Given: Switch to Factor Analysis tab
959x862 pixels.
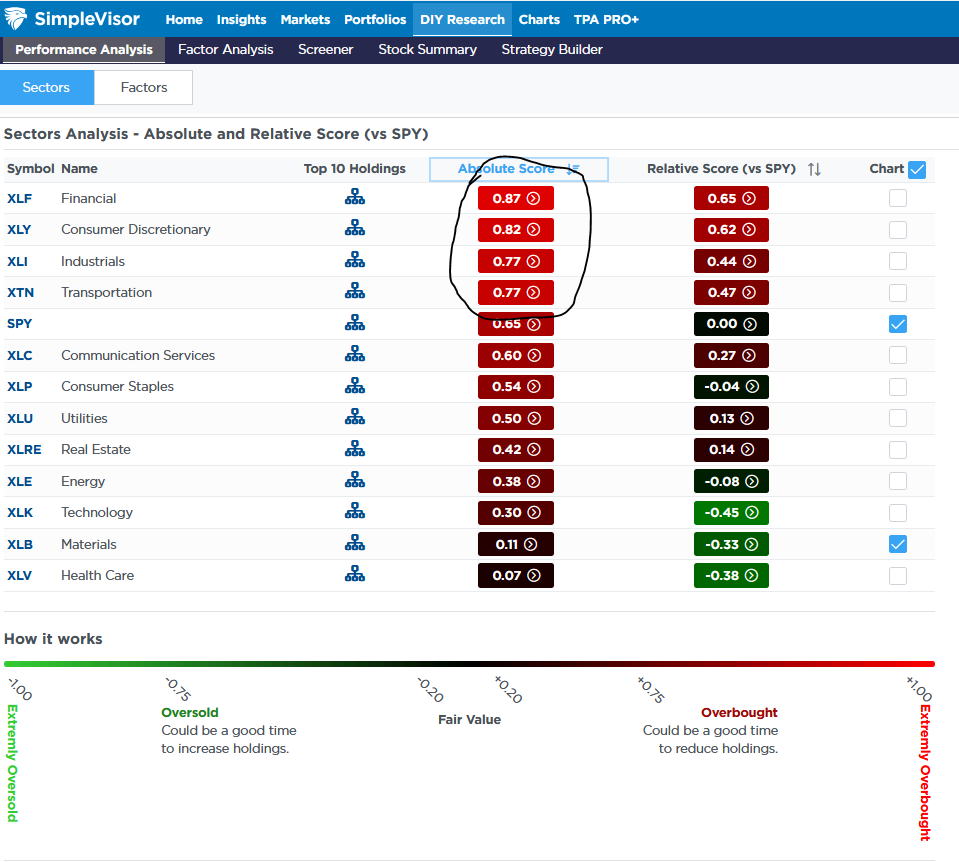Looking at the screenshot, I should pyautogui.click(x=226, y=50).
